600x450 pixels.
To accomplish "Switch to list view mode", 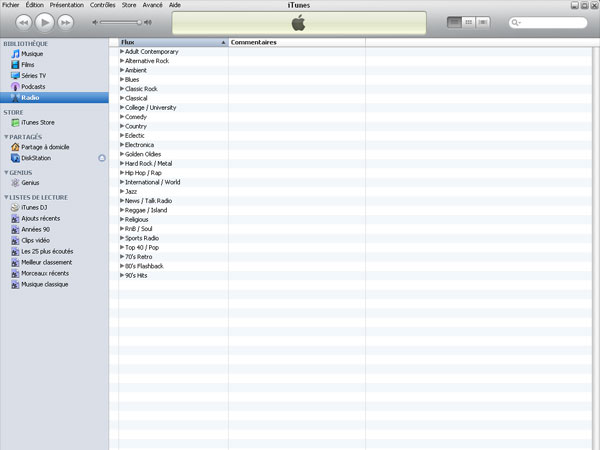I will click(x=454, y=23).
